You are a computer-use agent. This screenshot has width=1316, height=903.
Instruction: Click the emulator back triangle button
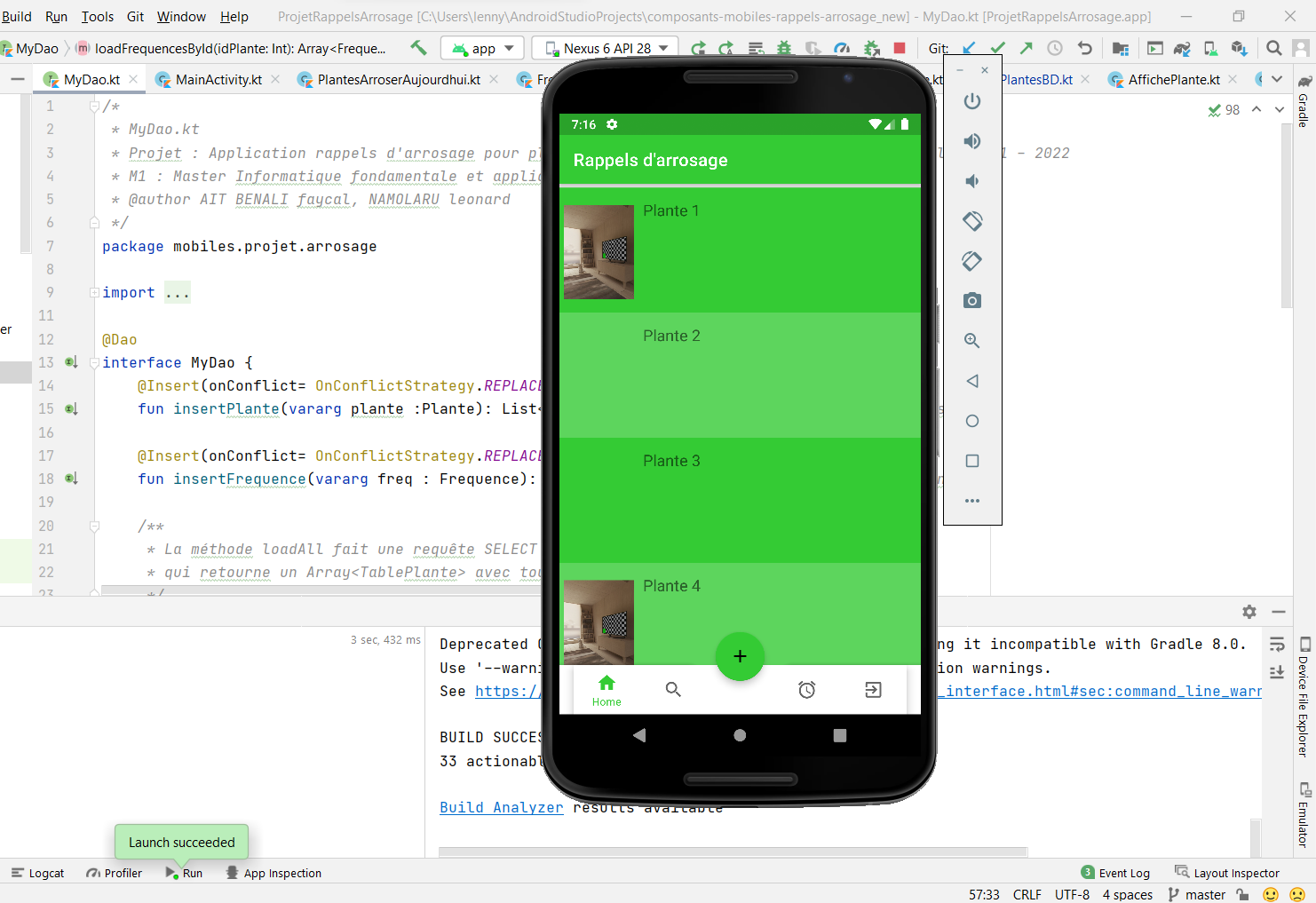tap(972, 381)
